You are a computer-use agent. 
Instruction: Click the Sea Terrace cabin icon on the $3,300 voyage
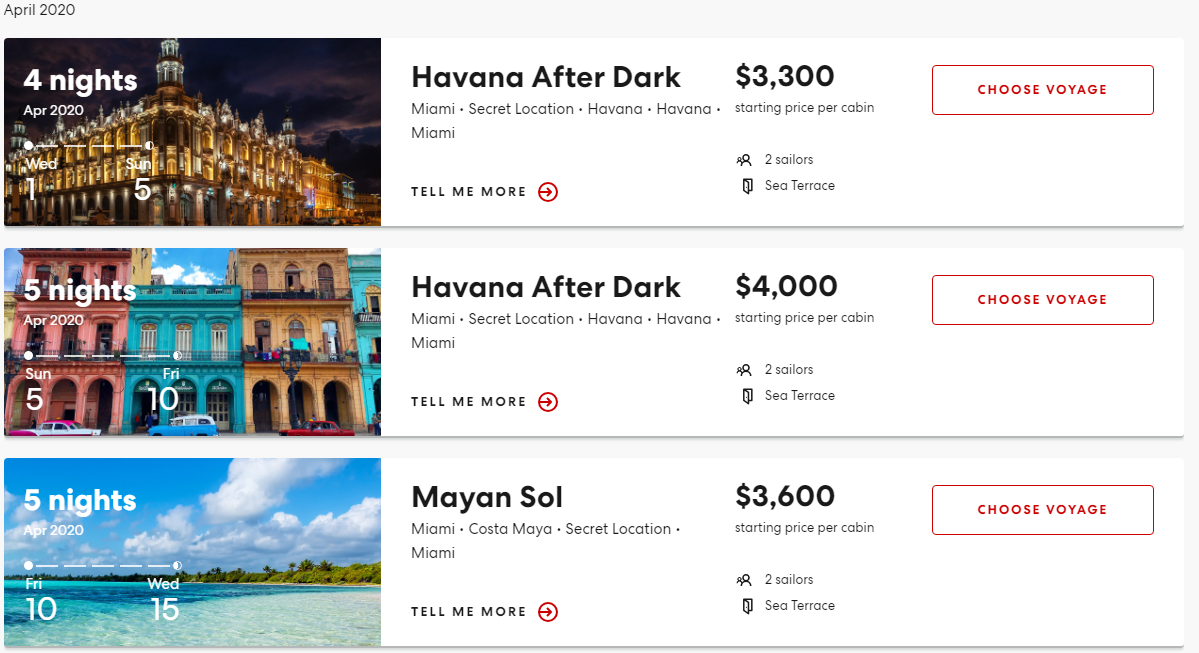[747, 186]
